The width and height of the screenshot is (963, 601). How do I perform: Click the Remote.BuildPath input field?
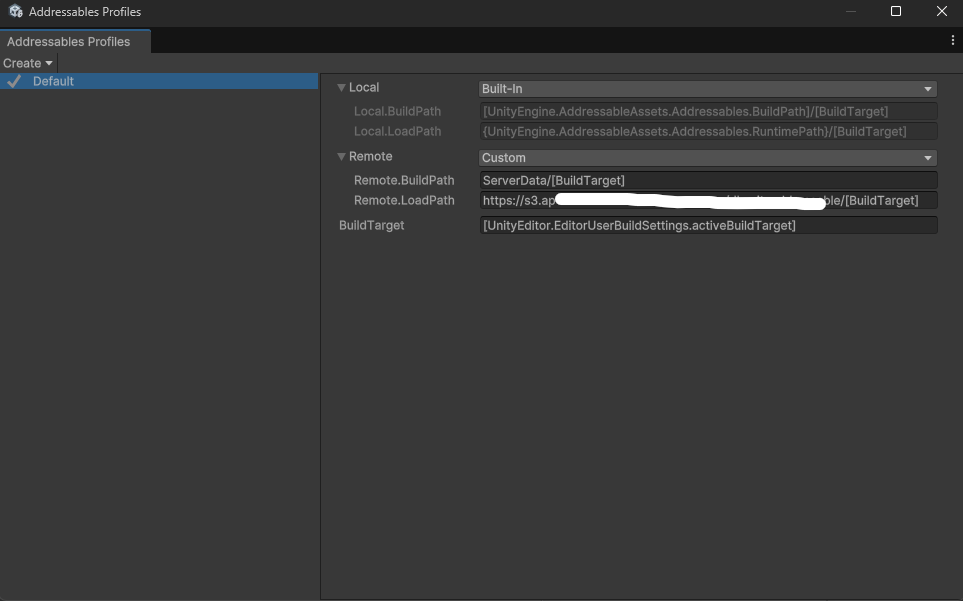point(707,179)
